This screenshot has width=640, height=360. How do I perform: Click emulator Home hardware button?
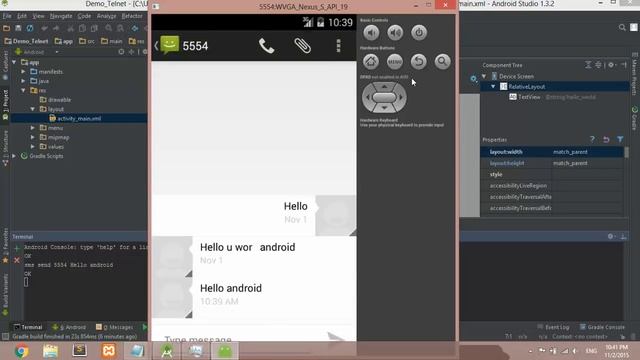[x=371, y=62]
